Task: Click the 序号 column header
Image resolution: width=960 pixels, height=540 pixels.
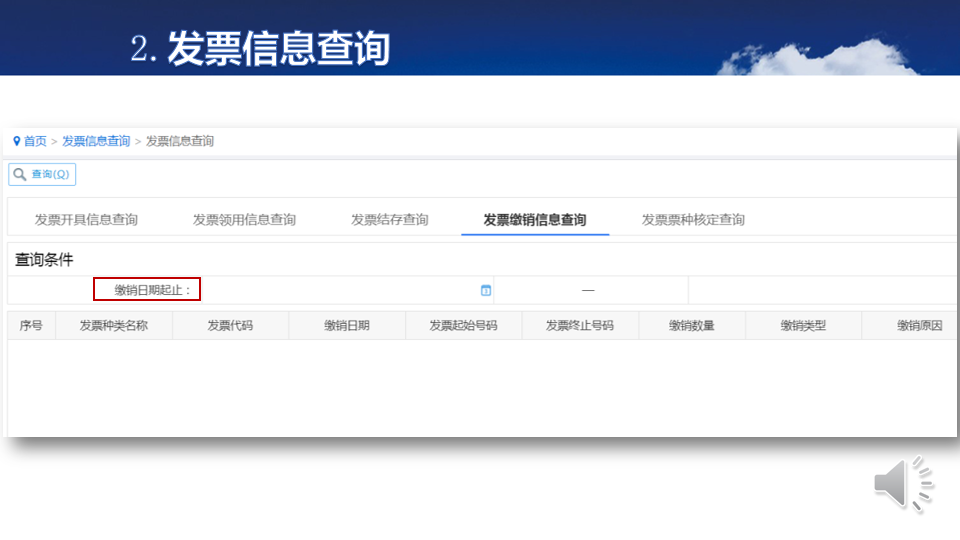Action: (x=31, y=326)
